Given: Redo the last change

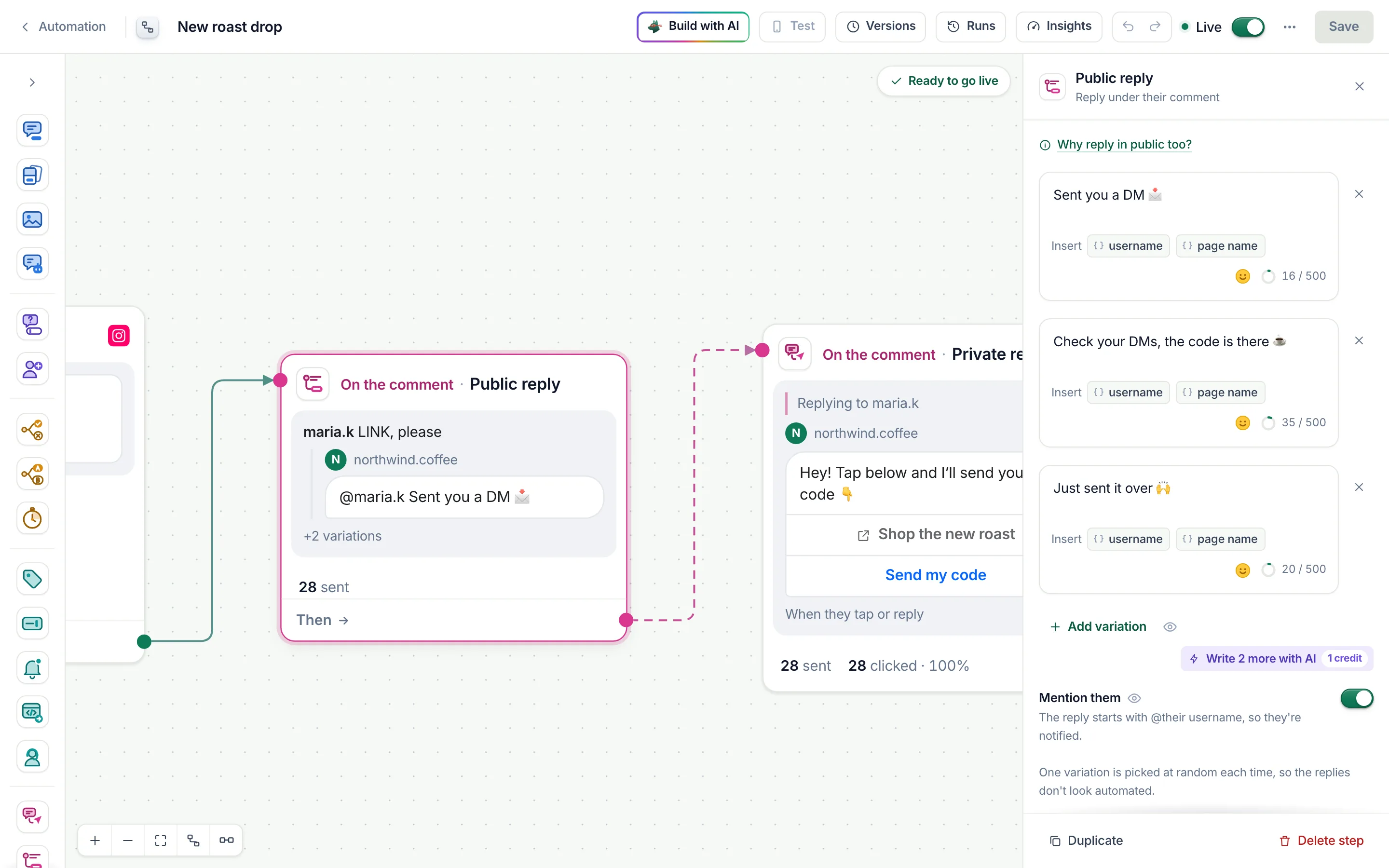Looking at the screenshot, I should tap(1155, 27).
